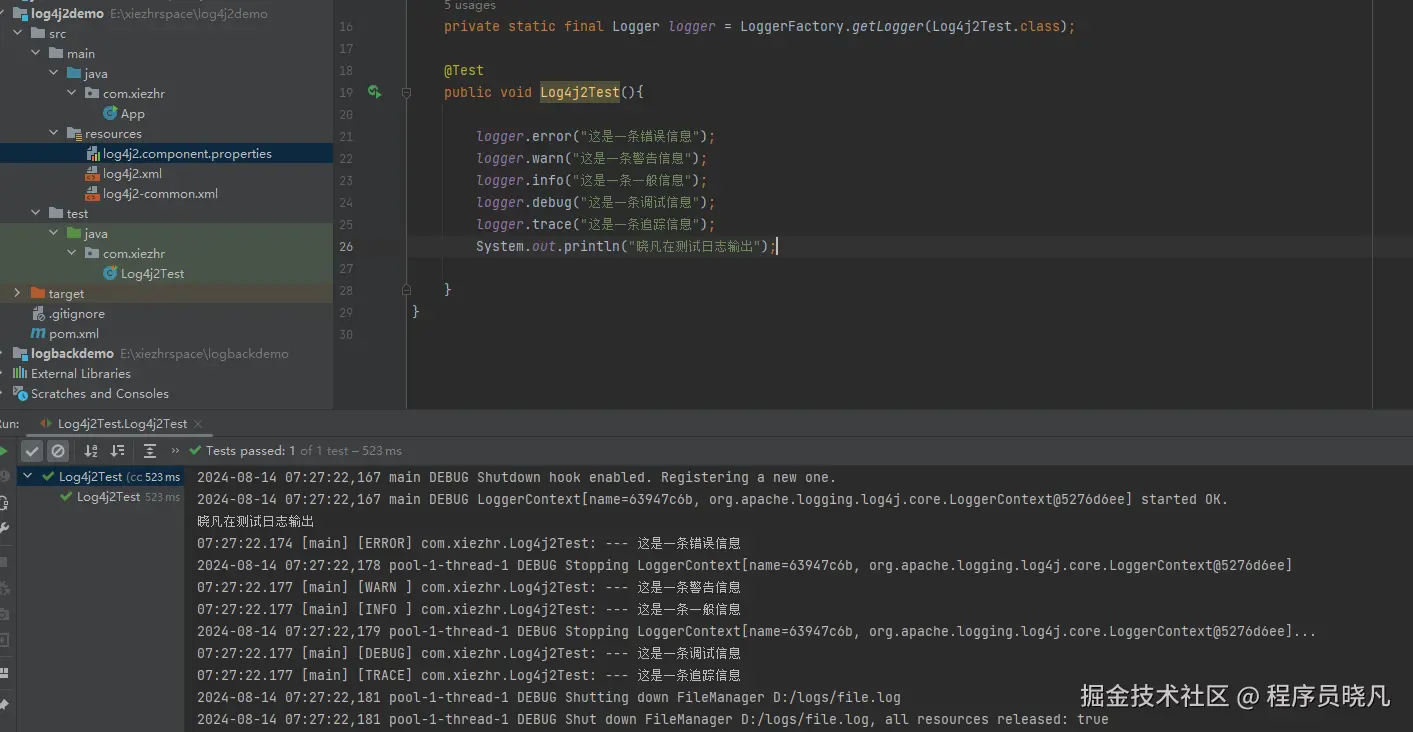The image size is (1413, 732).
Task: Click the App class file icon
Action: pos(111,113)
